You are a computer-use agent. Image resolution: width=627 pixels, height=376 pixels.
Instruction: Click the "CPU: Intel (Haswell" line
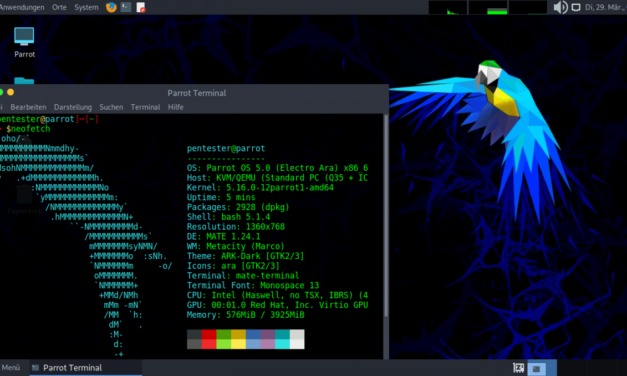(278, 295)
